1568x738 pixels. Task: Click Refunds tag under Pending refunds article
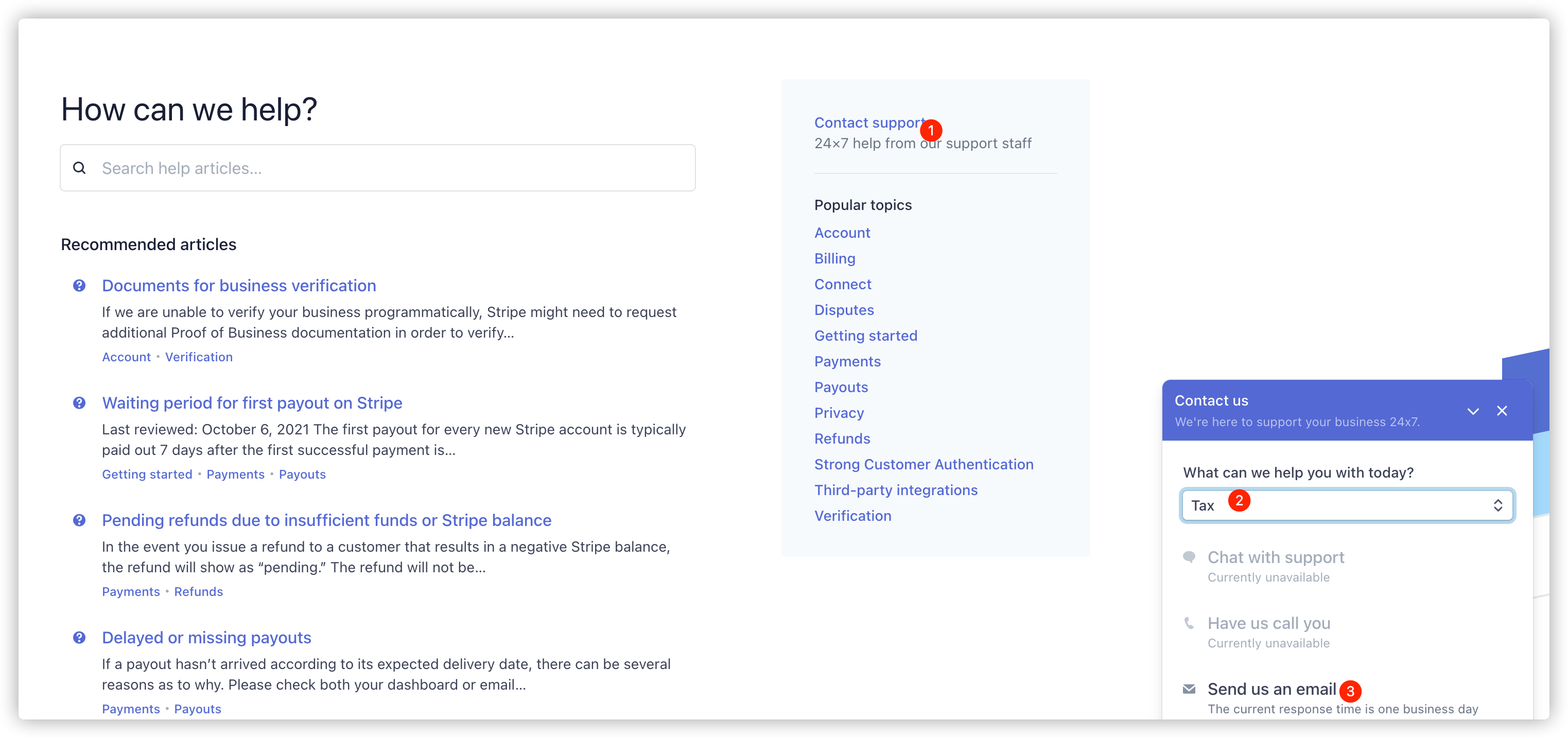pos(198,592)
